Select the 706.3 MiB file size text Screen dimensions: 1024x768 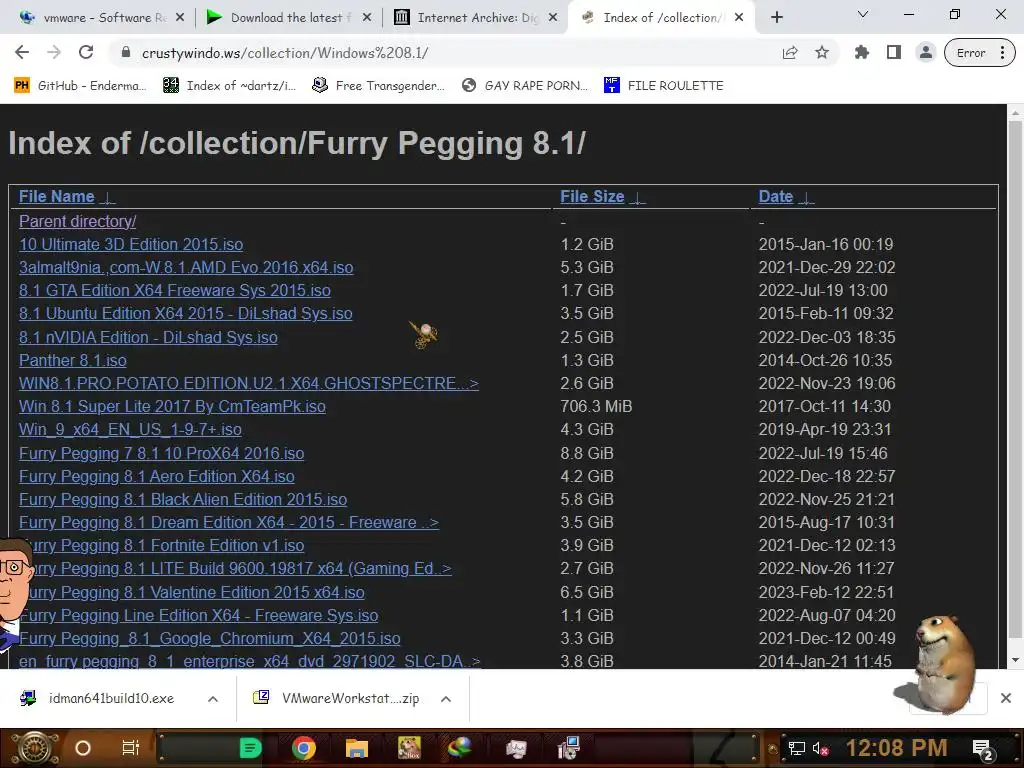(596, 406)
